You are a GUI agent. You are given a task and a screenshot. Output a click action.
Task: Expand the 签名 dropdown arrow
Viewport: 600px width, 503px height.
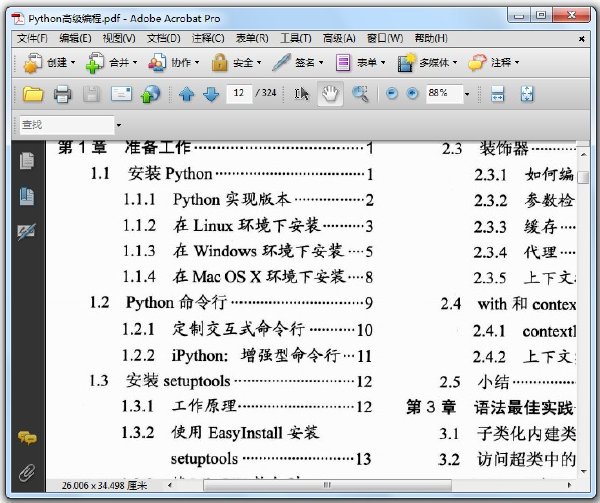[321, 62]
